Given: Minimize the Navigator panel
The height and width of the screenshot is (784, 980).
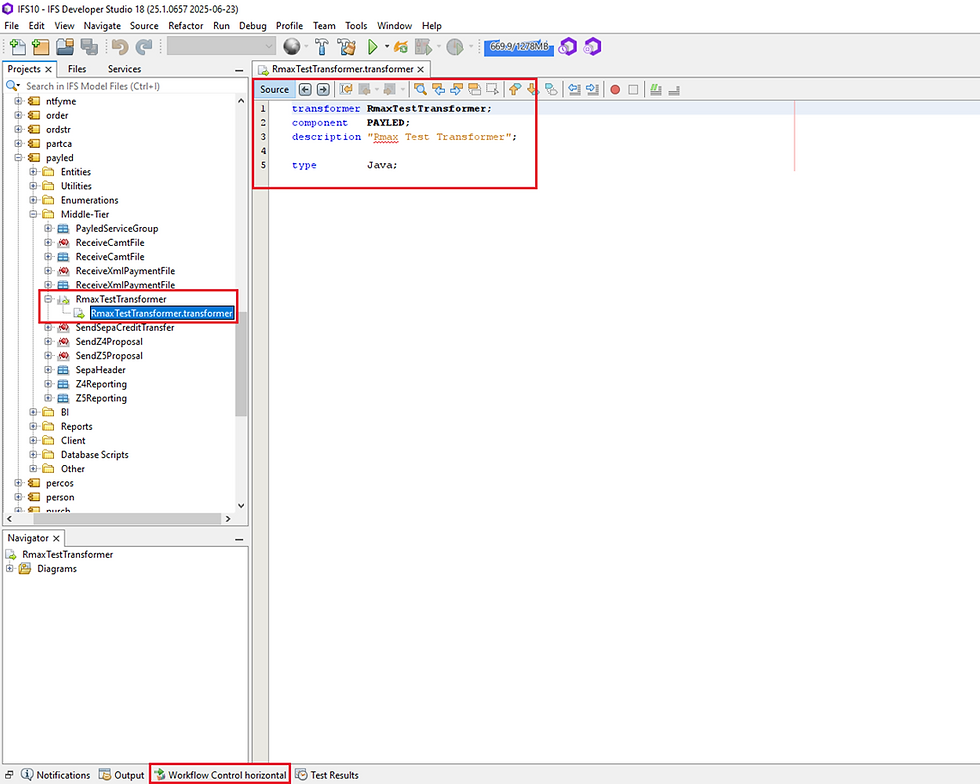Looking at the screenshot, I should click(239, 539).
